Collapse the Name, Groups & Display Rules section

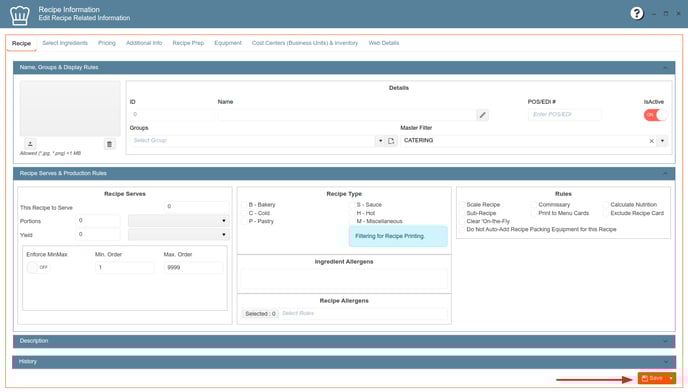(665, 68)
